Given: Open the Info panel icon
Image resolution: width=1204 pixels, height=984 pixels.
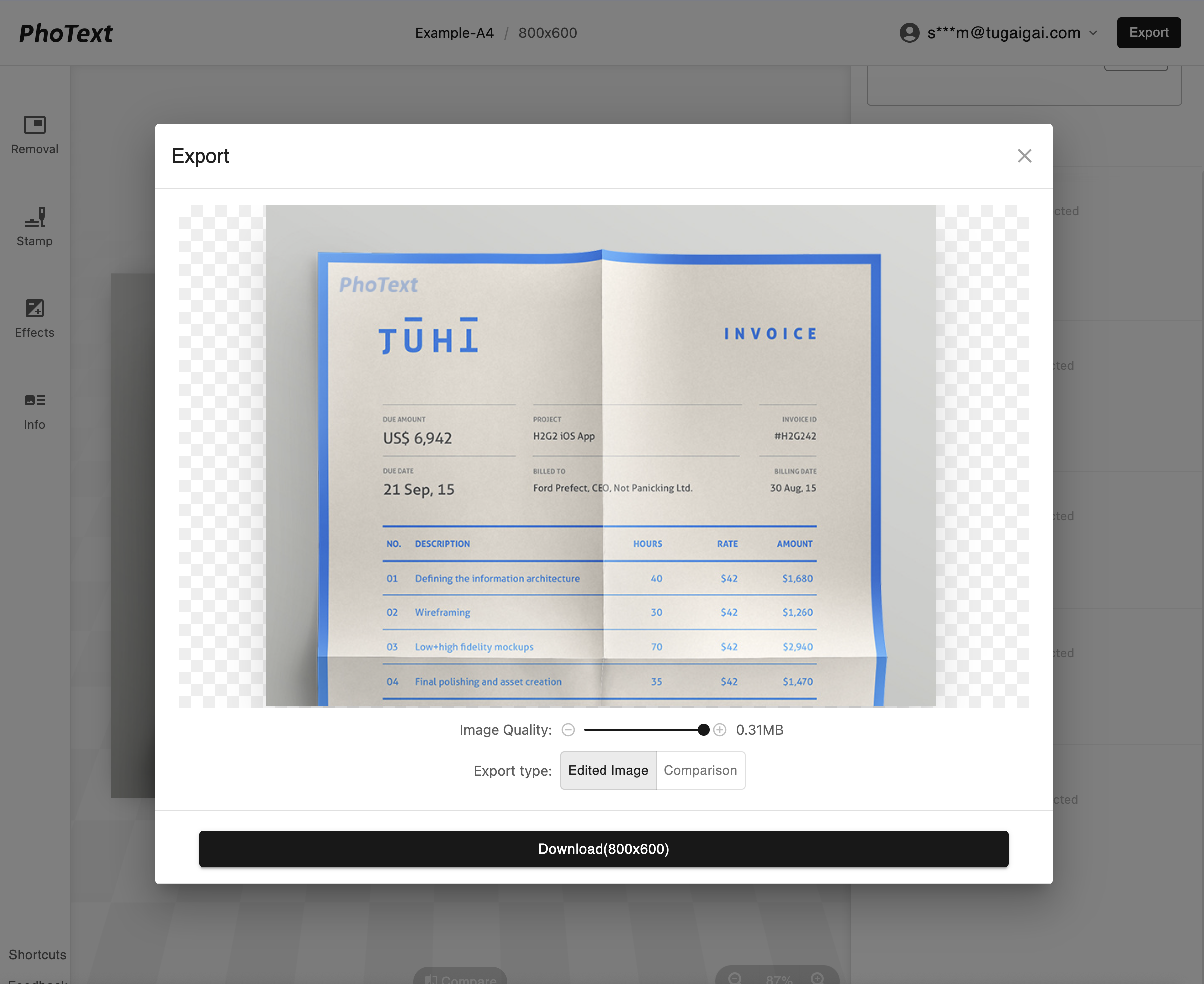Looking at the screenshot, I should click(x=34, y=400).
